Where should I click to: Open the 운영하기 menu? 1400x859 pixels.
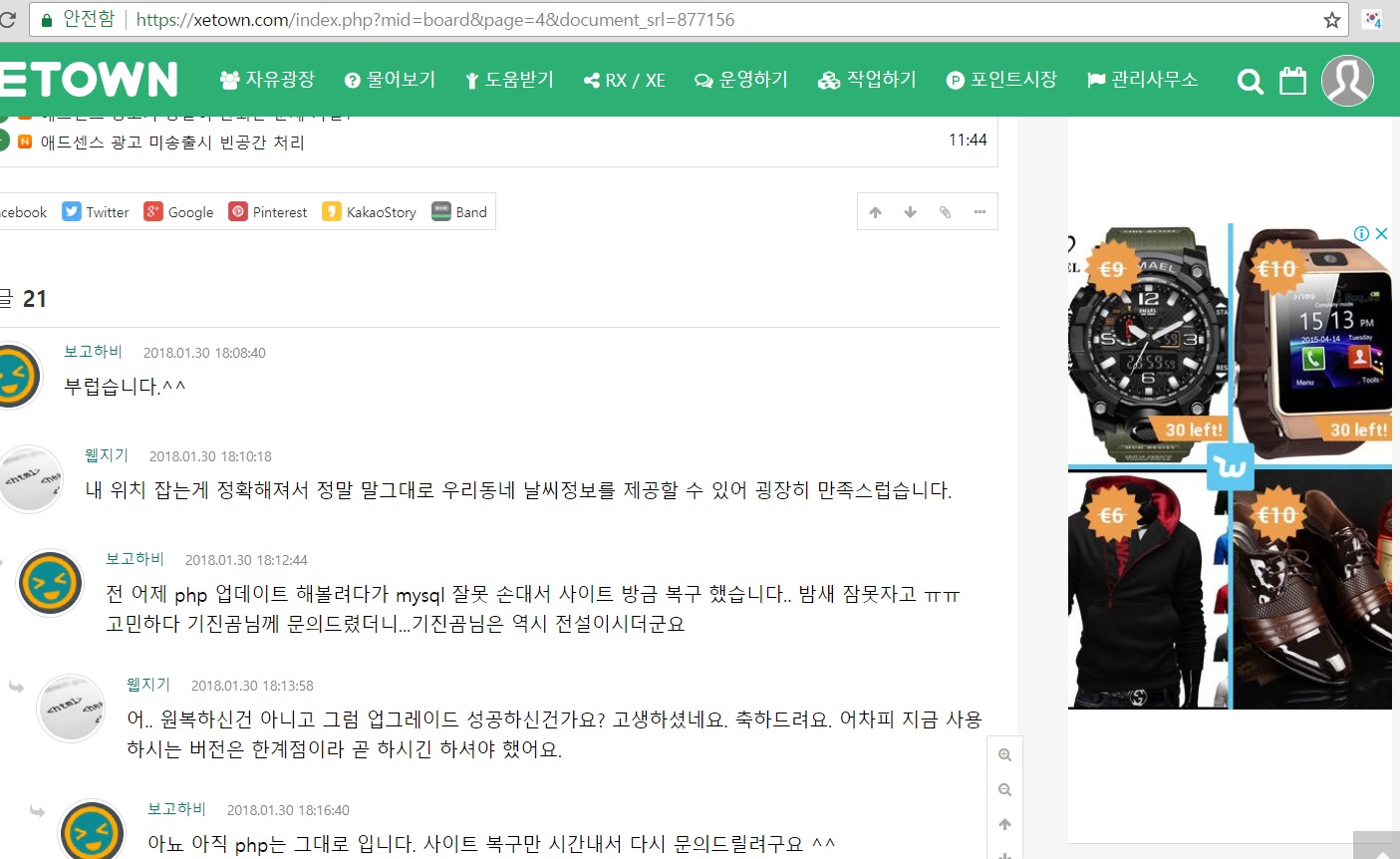tap(741, 80)
